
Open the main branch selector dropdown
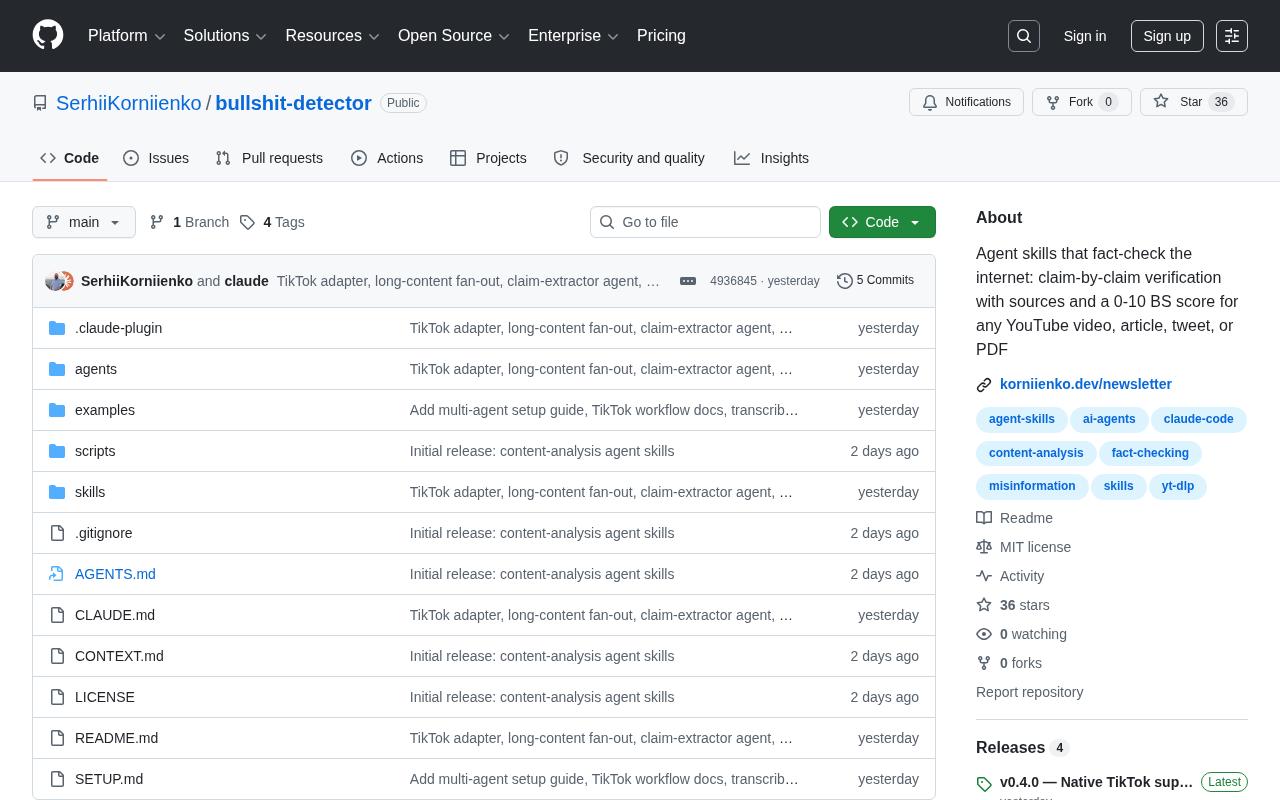[x=84, y=222]
